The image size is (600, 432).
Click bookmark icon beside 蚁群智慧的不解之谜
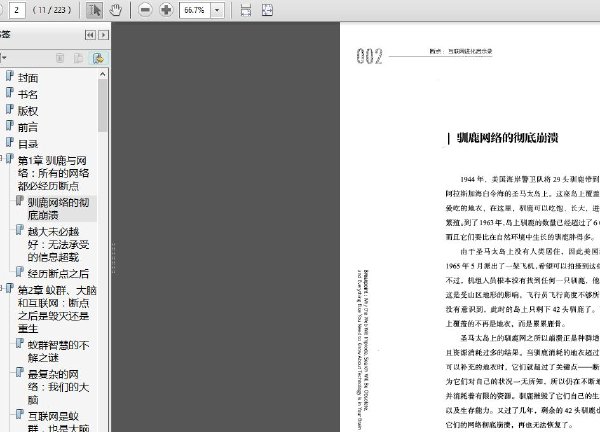(x=20, y=344)
